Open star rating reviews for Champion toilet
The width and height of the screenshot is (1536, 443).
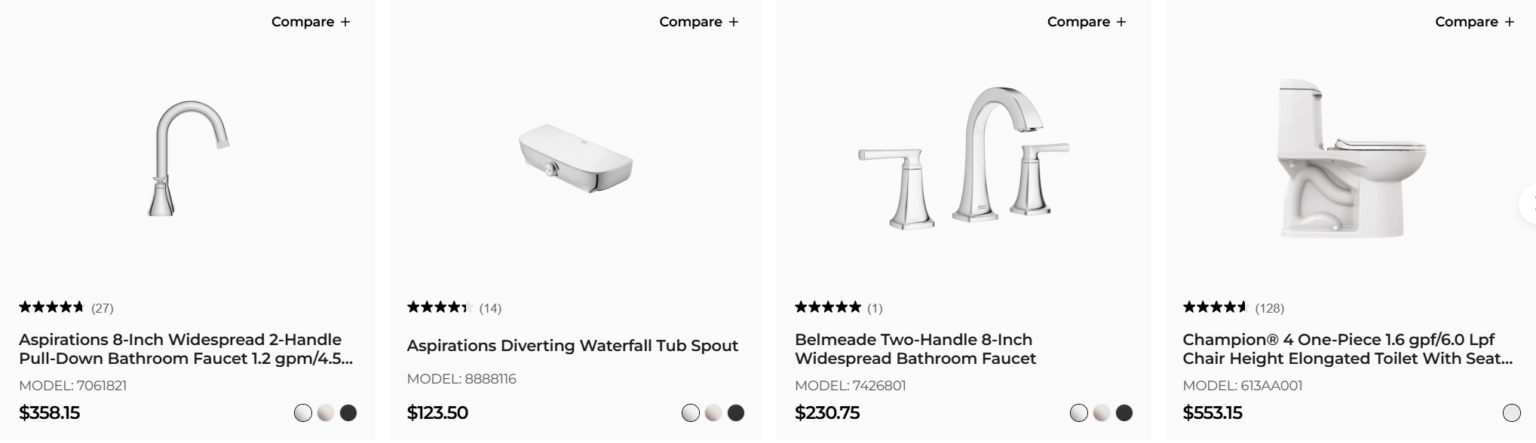(1215, 307)
